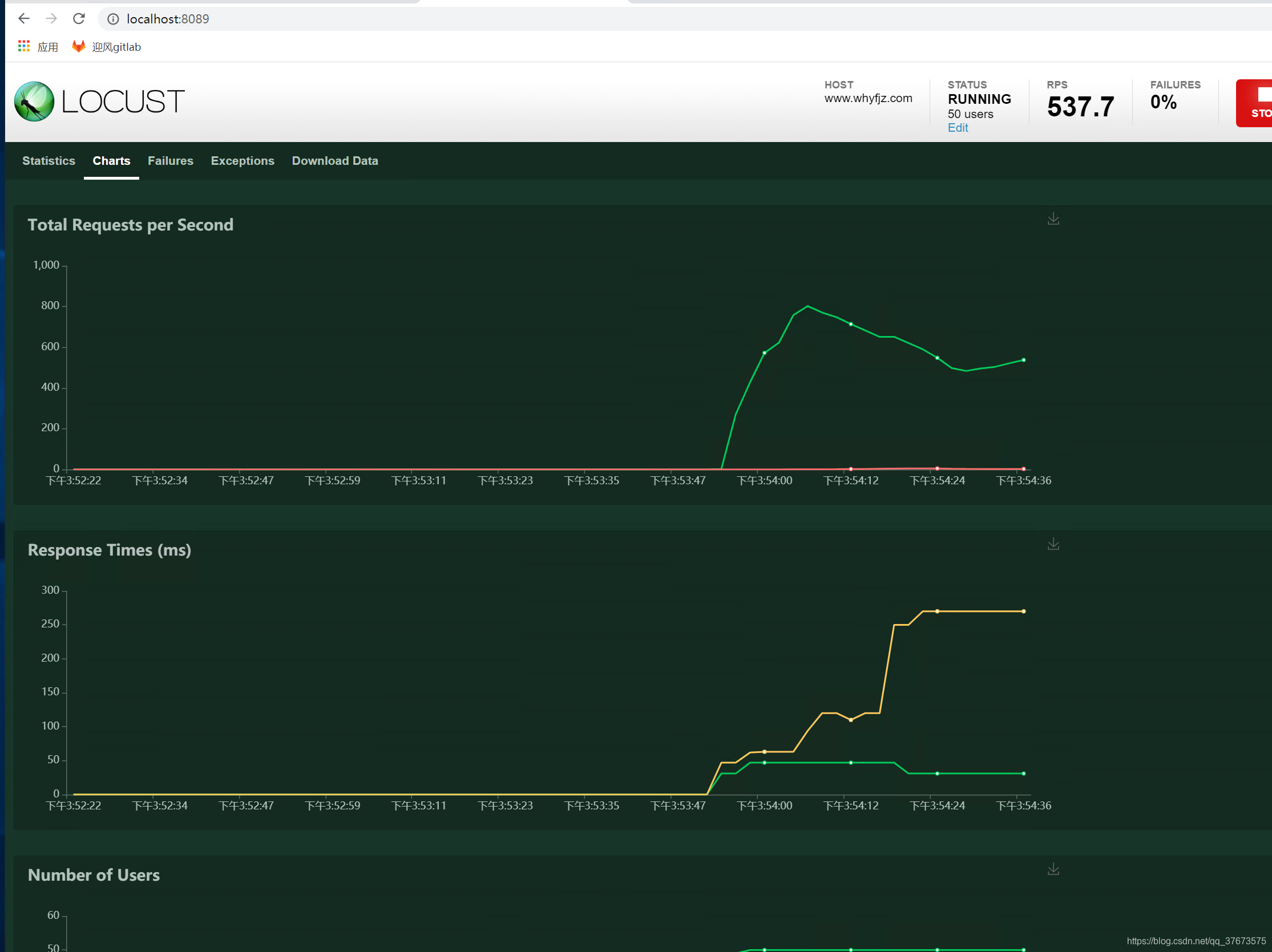Open the 迎风gitlab bookmark

[106, 47]
